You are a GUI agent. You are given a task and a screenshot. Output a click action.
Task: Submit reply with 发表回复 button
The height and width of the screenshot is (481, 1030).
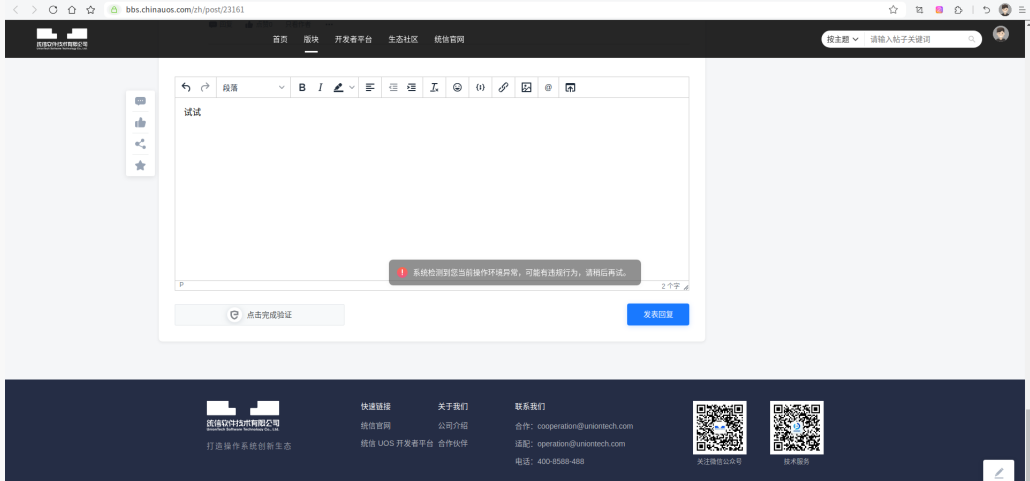coord(658,315)
